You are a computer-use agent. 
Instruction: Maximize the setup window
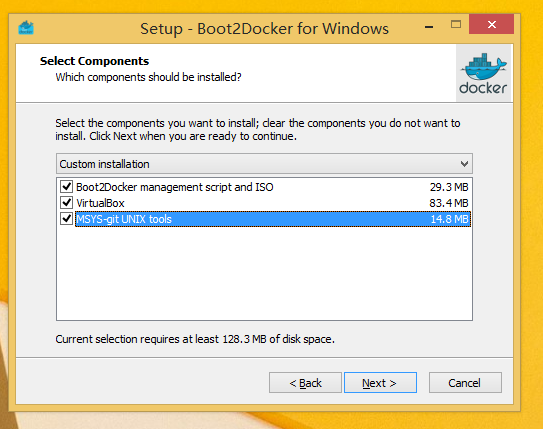point(456,24)
